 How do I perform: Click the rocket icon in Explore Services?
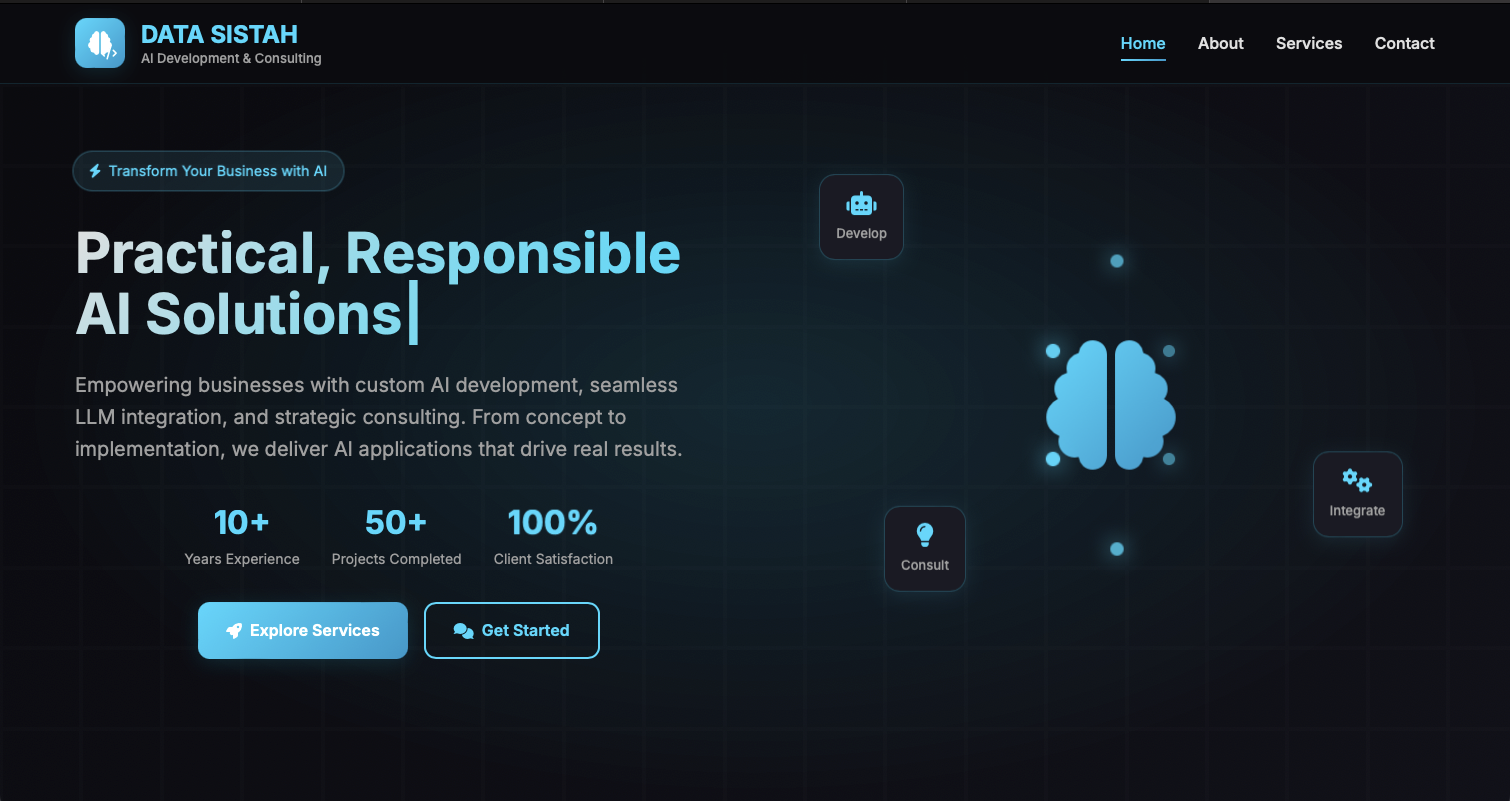pos(234,631)
